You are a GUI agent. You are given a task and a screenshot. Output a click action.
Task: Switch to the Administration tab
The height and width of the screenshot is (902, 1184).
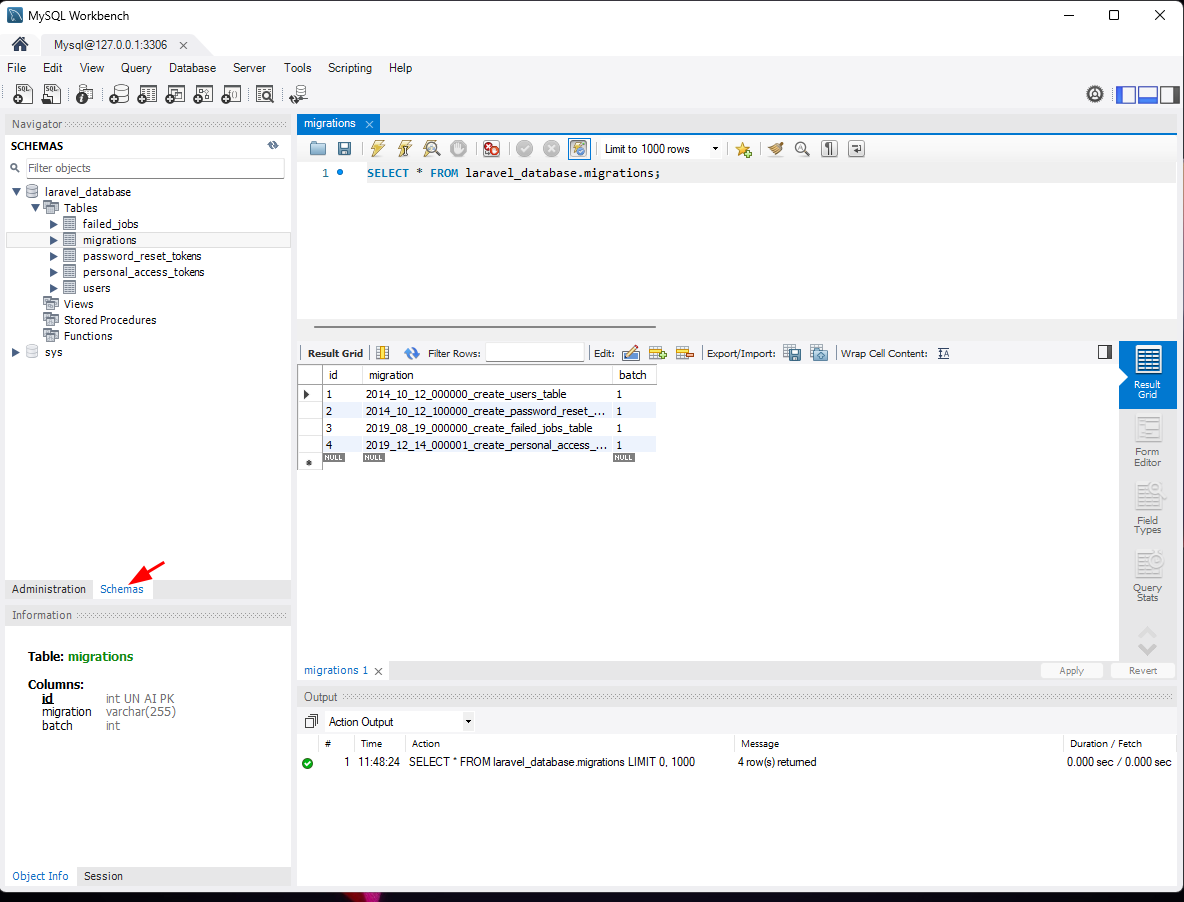[x=49, y=589]
